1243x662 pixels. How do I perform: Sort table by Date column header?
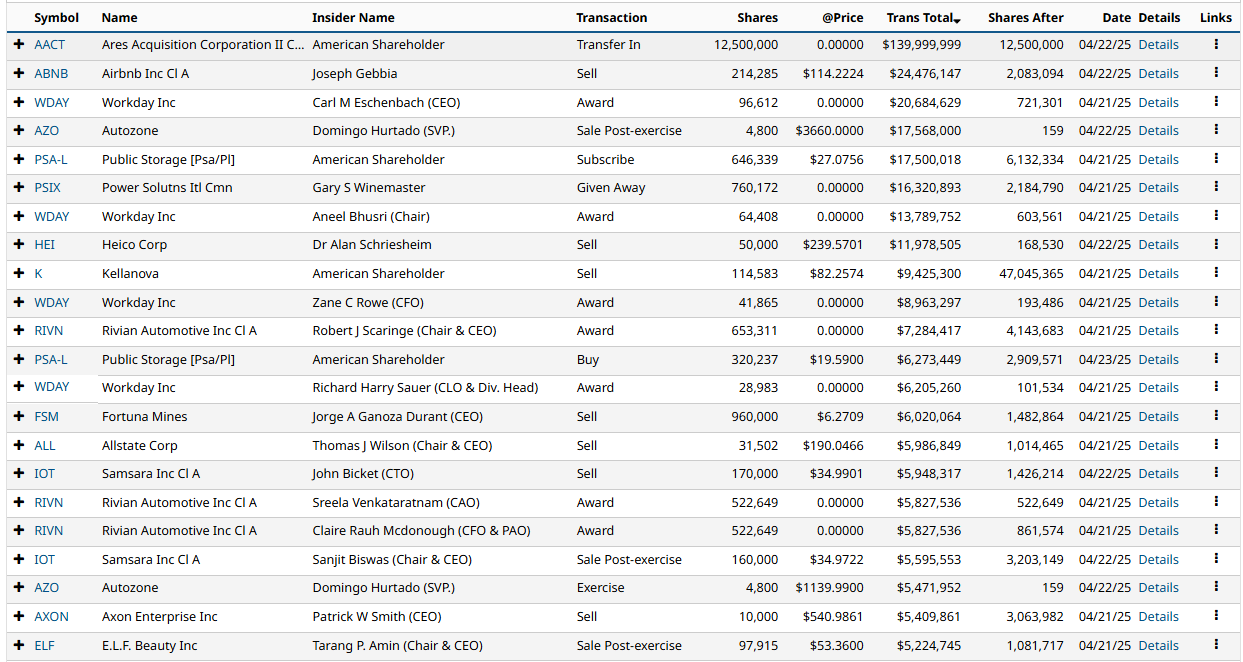(x=1116, y=17)
